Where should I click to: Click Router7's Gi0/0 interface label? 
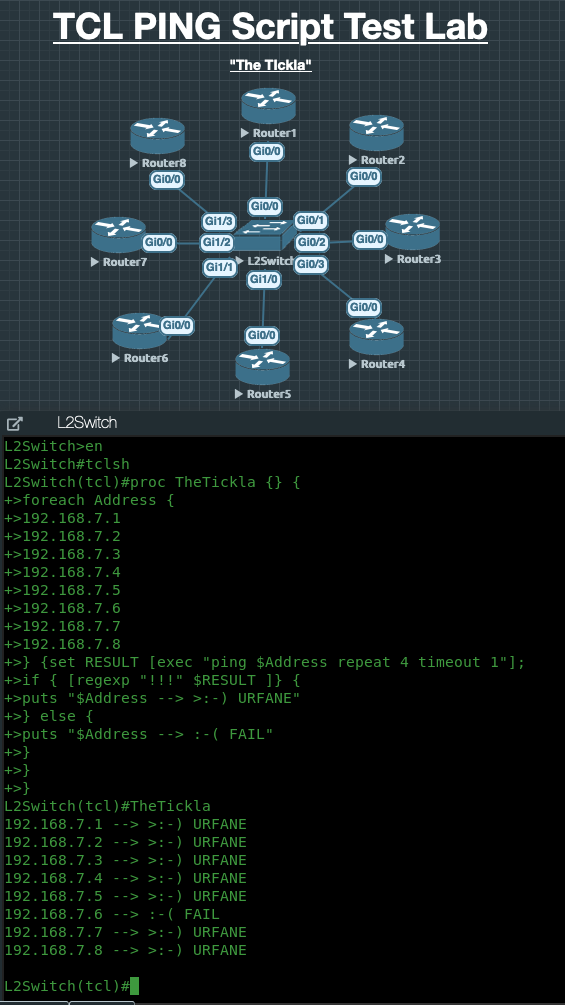[159, 242]
